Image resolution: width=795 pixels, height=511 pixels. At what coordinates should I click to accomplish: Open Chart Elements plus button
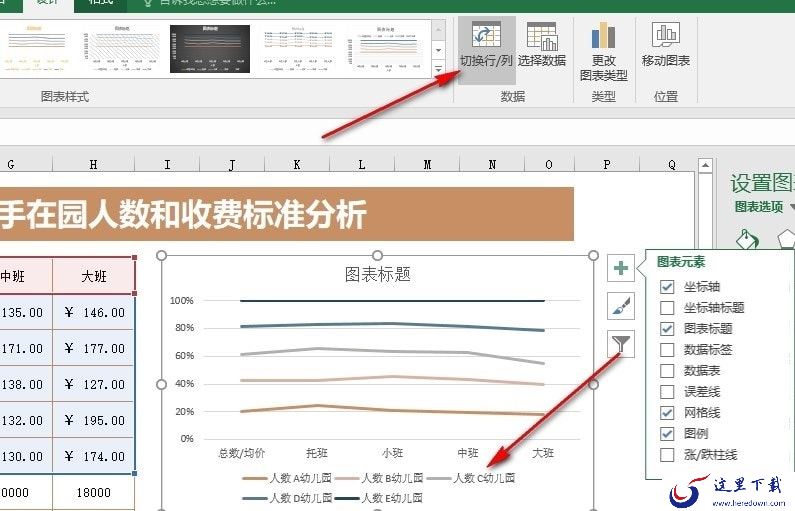pyautogui.click(x=621, y=268)
